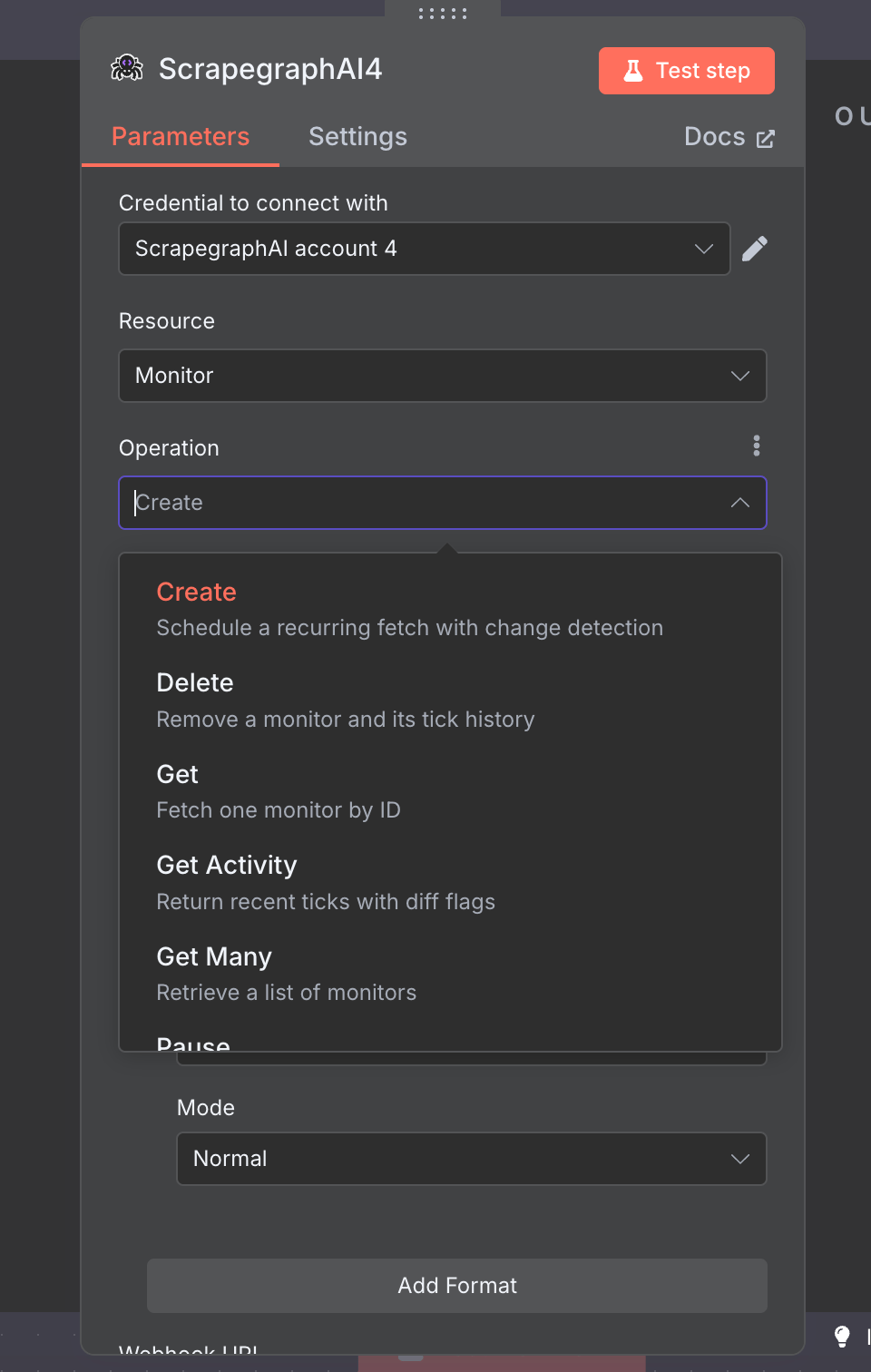Click the ScrapegraphAI spider node icon
Viewport: 871px width, 1372px height.
[x=127, y=68]
